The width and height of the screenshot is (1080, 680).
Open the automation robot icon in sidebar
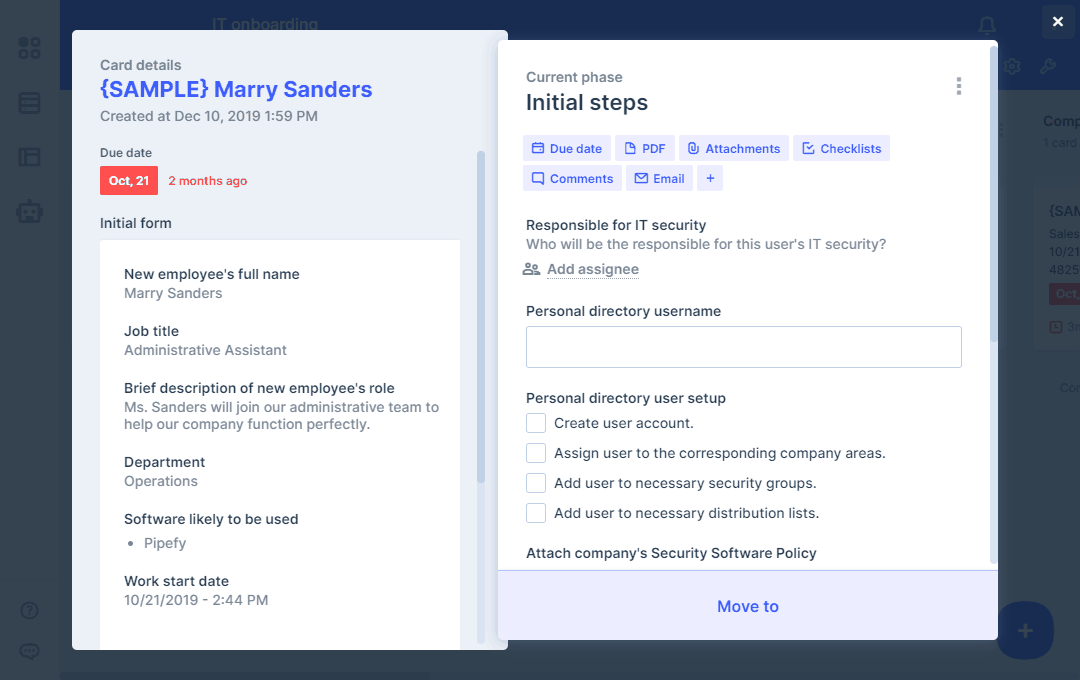point(30,211)
